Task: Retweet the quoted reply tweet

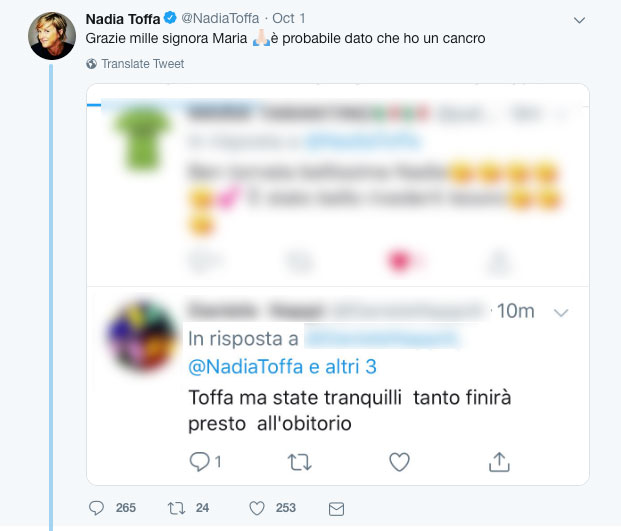Action: tap(299, 462)
